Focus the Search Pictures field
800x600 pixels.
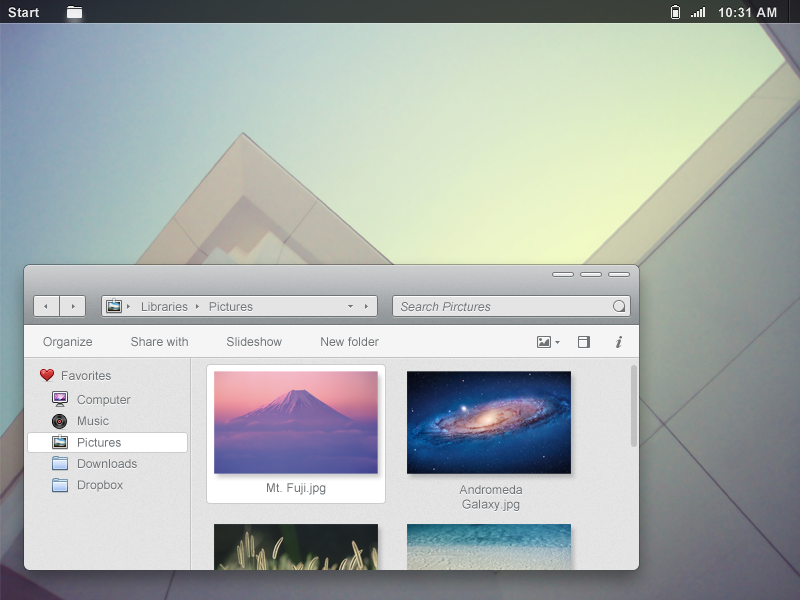pyautogui.click(x=511, y=306)
